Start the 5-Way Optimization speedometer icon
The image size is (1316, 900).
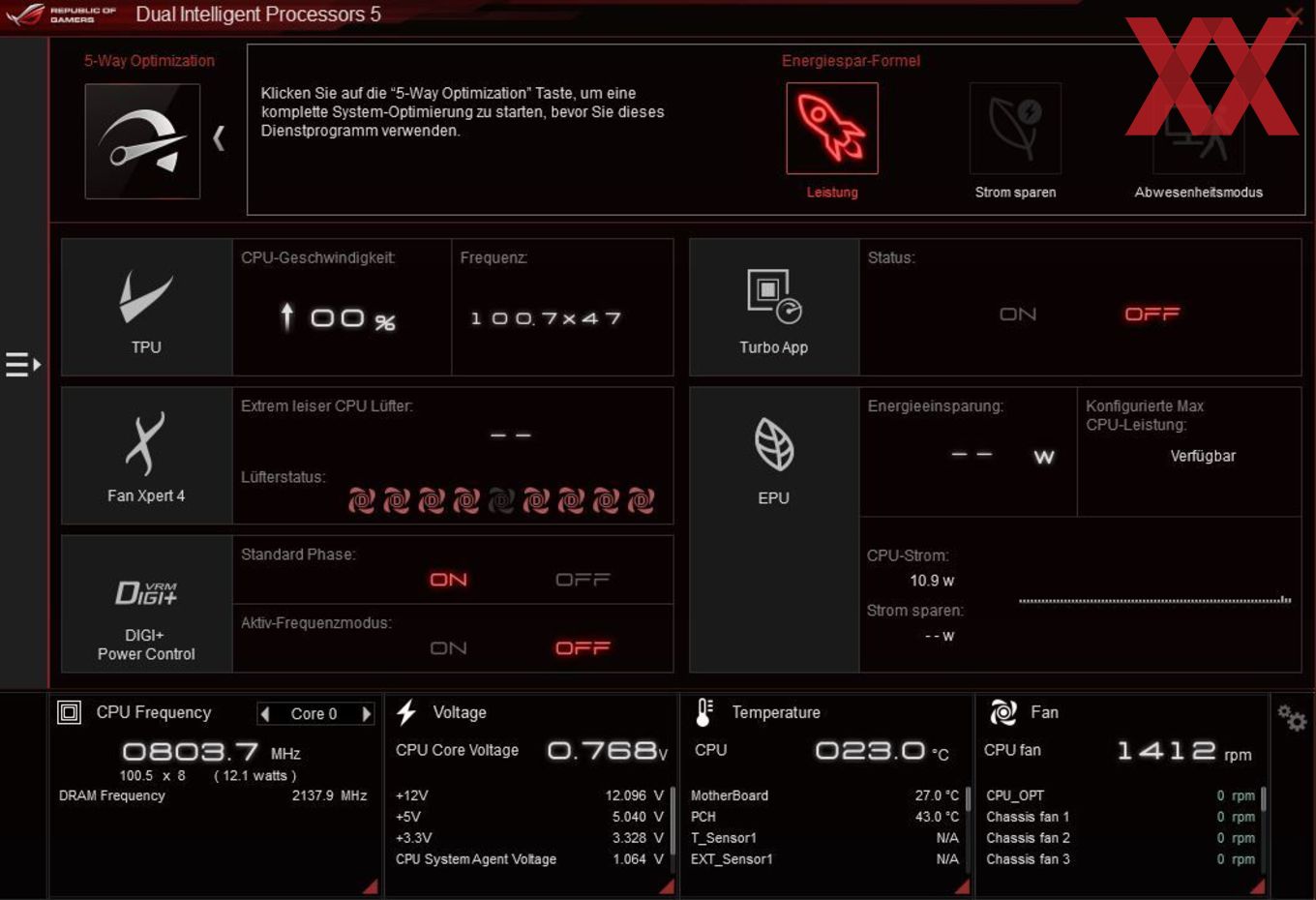point(142,141)
